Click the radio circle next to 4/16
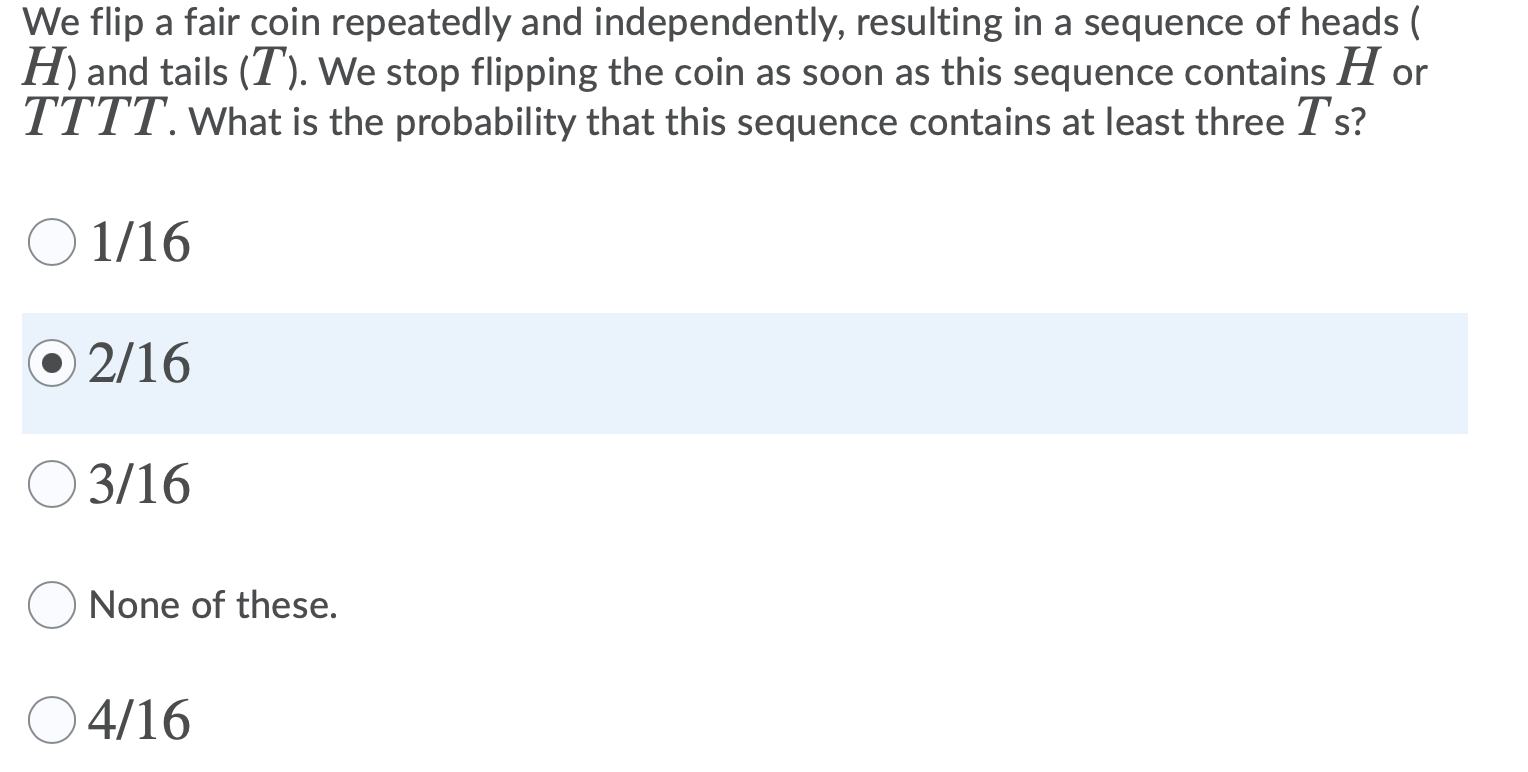Viewport: 1528px width, 772px height. (51, 718)
